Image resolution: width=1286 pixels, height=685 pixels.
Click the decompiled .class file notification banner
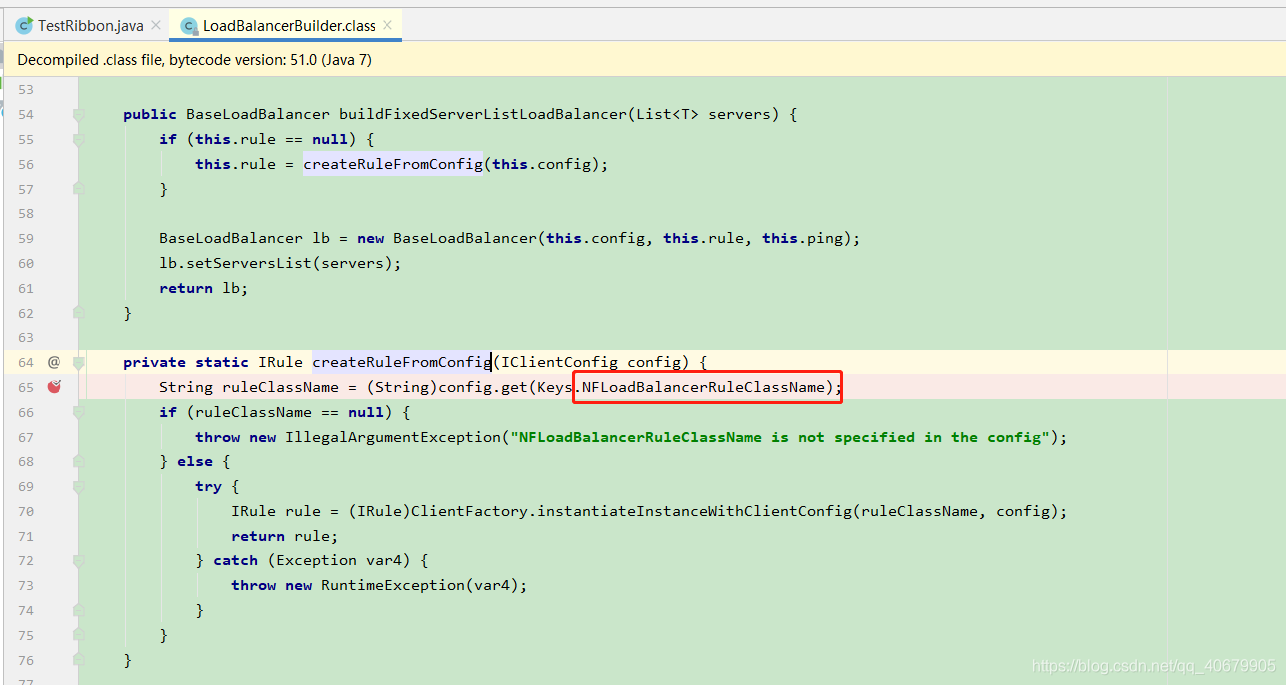[x=643, y=60]
